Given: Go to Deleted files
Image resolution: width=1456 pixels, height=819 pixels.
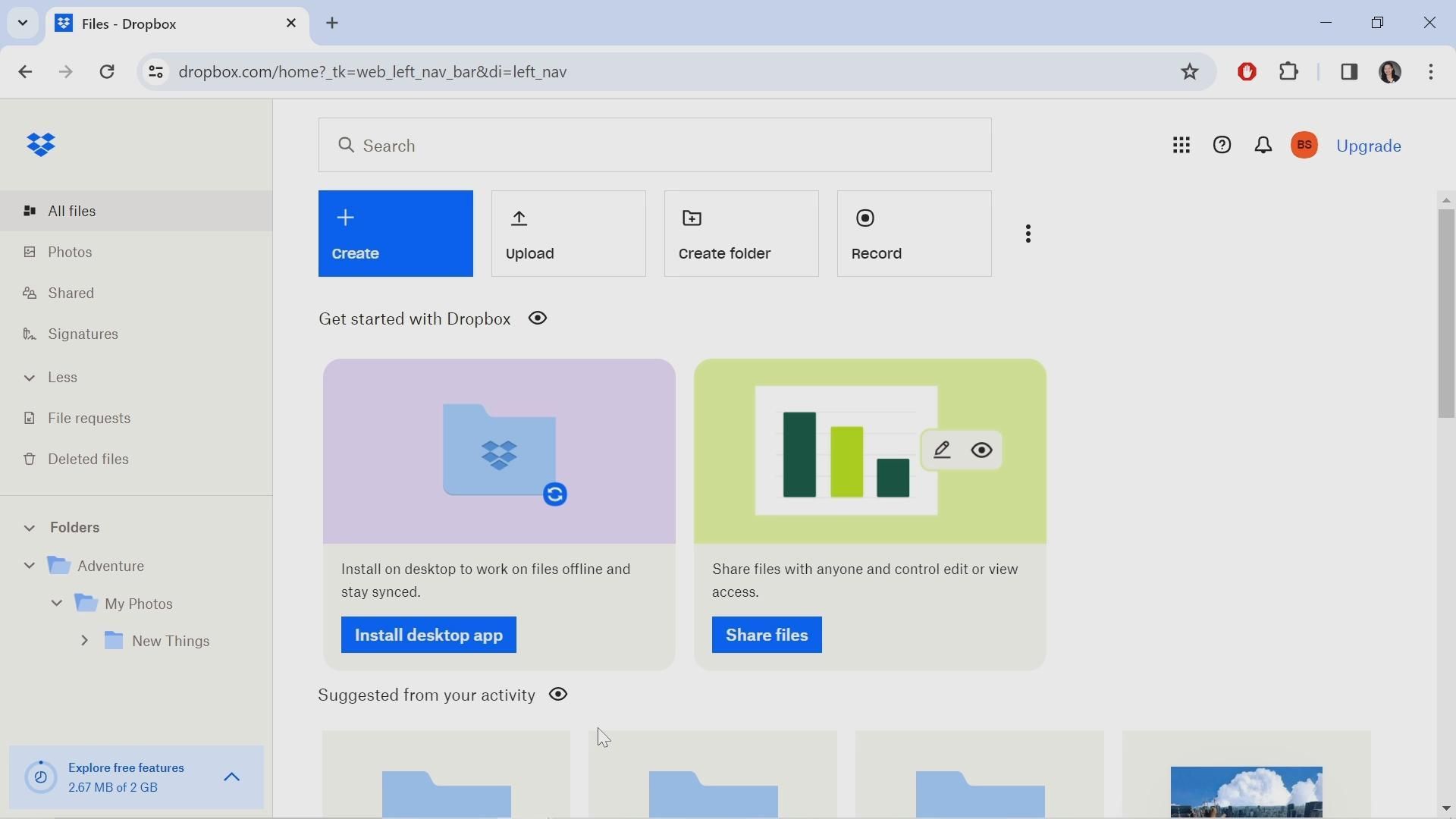Looking at the screenshot, I should [x=88, y=459].
